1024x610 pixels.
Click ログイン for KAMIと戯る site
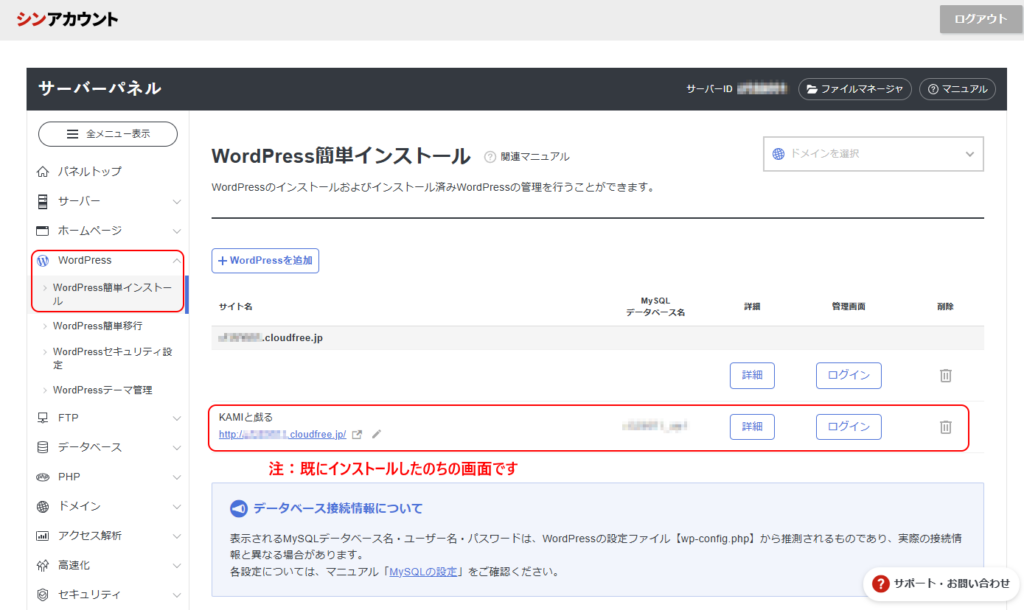coord(848,427)
